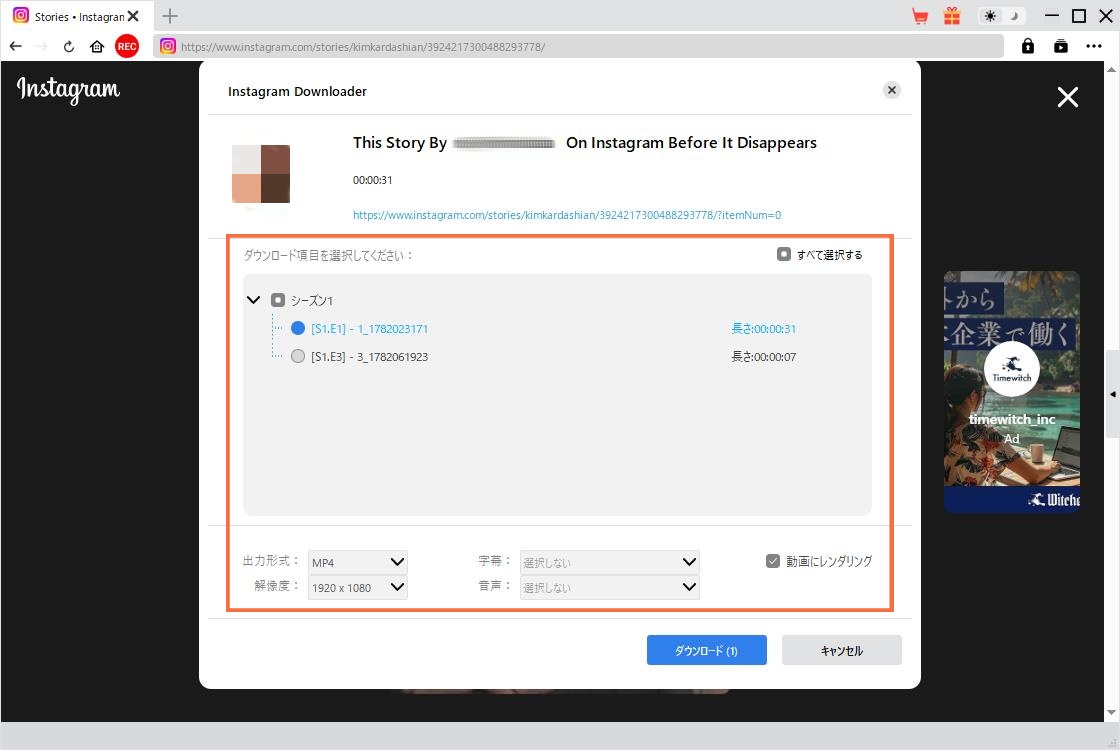Toggle the すべて選択する checkbox

(x=784, y=254)
